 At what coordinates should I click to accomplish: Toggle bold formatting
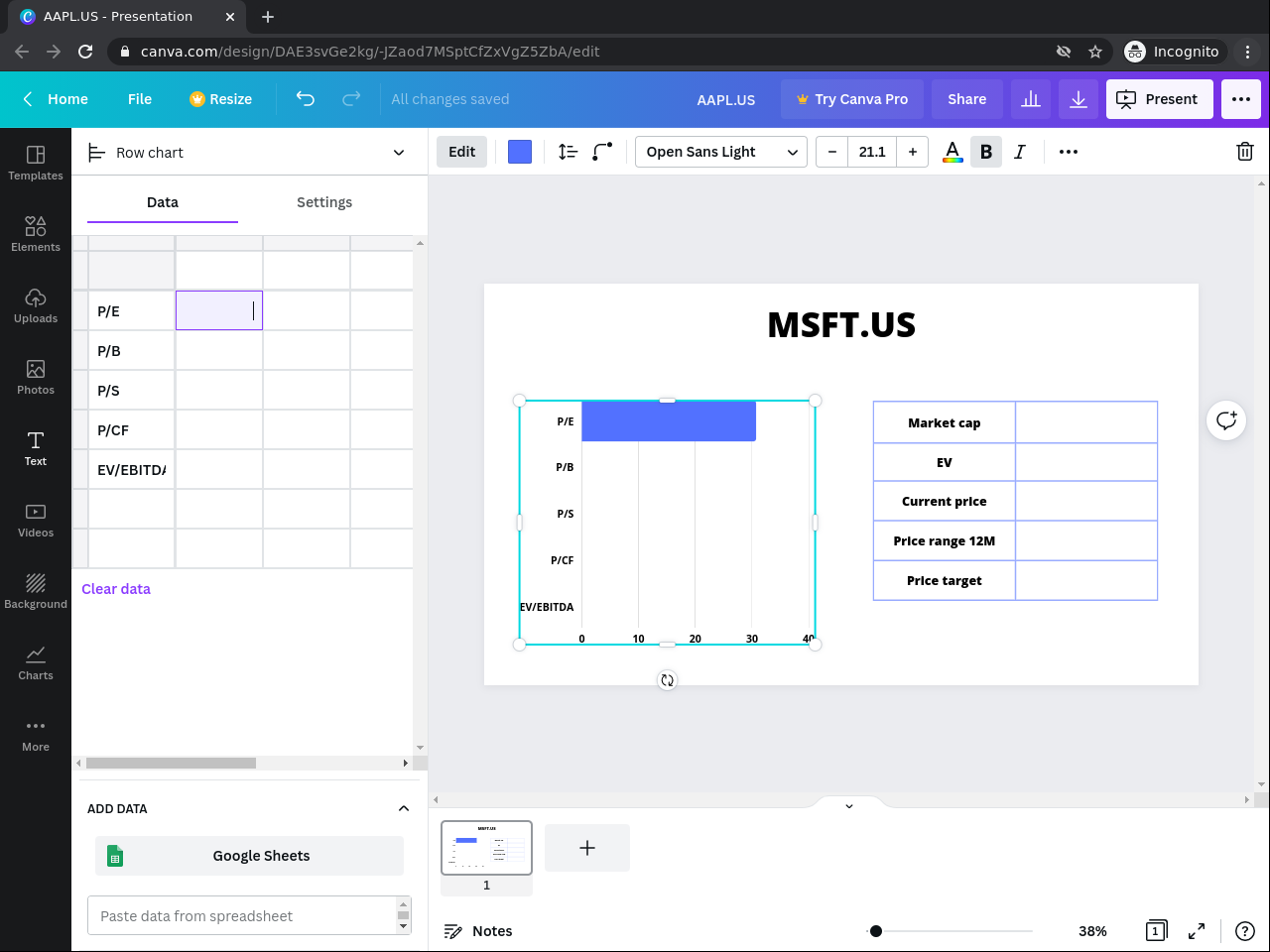pos(986,152)
